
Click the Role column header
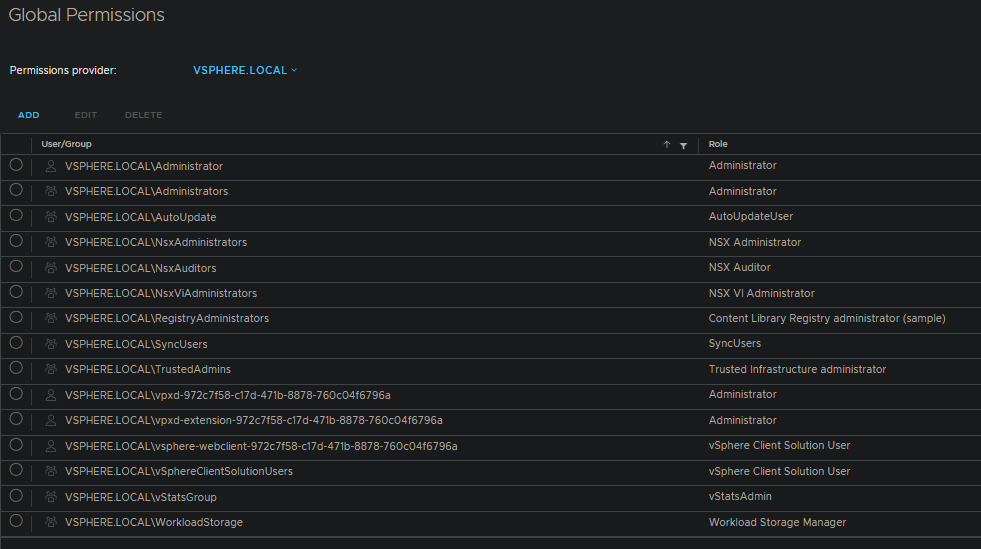(x=718, y=144)
